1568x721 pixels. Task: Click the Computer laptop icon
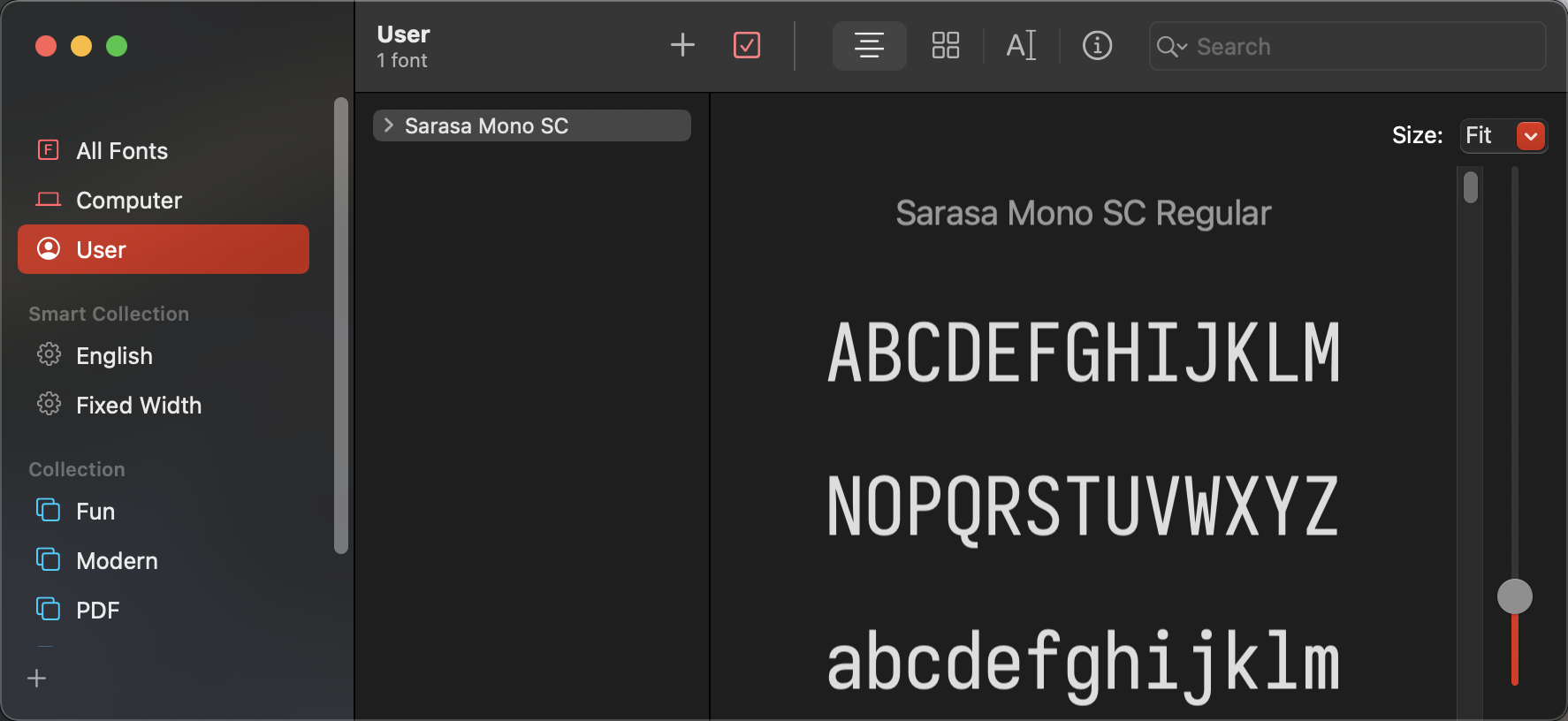[x=49, y=200]
